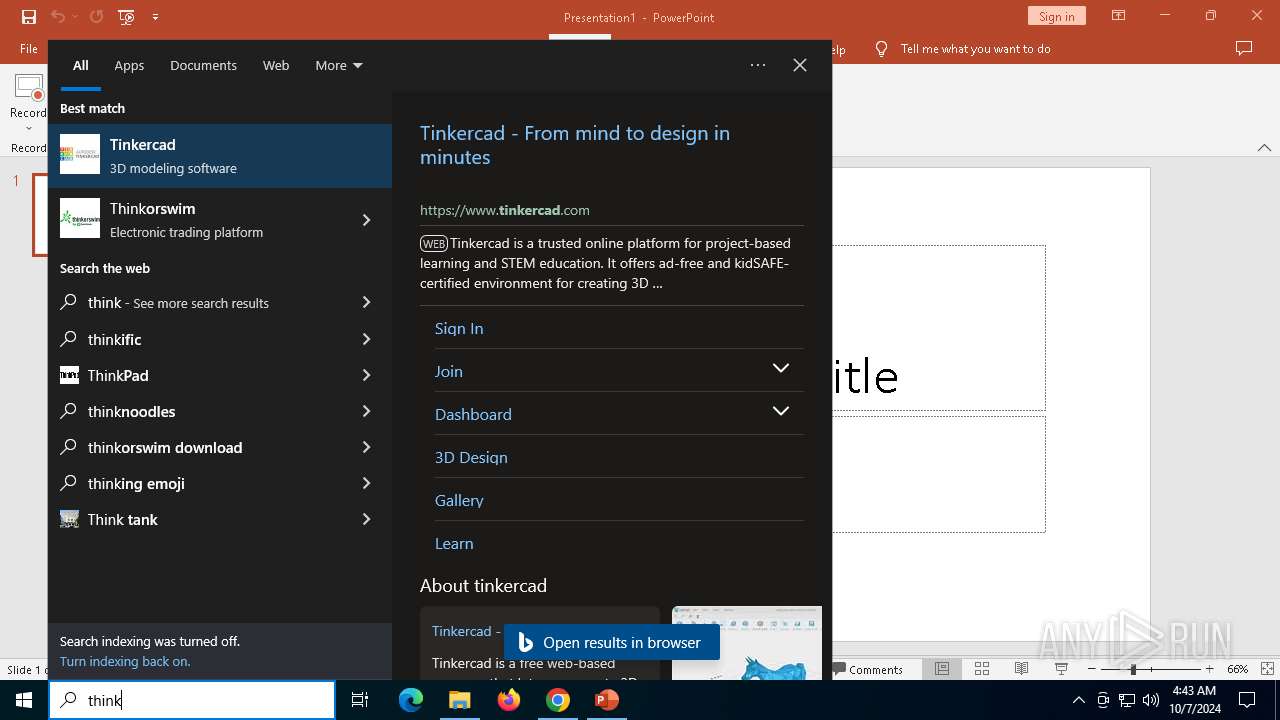Image resolution: width=1280 pixels, height=720 pixels.
Task: Click the volume speaker tray icon
Action: [1151, 700]
